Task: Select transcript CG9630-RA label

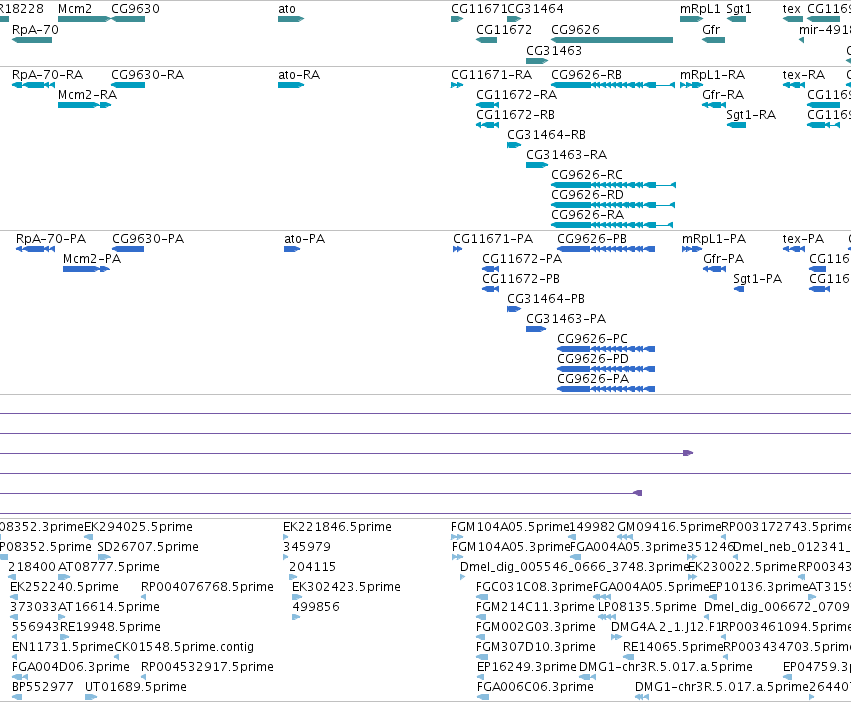Action: pos(148,74)
